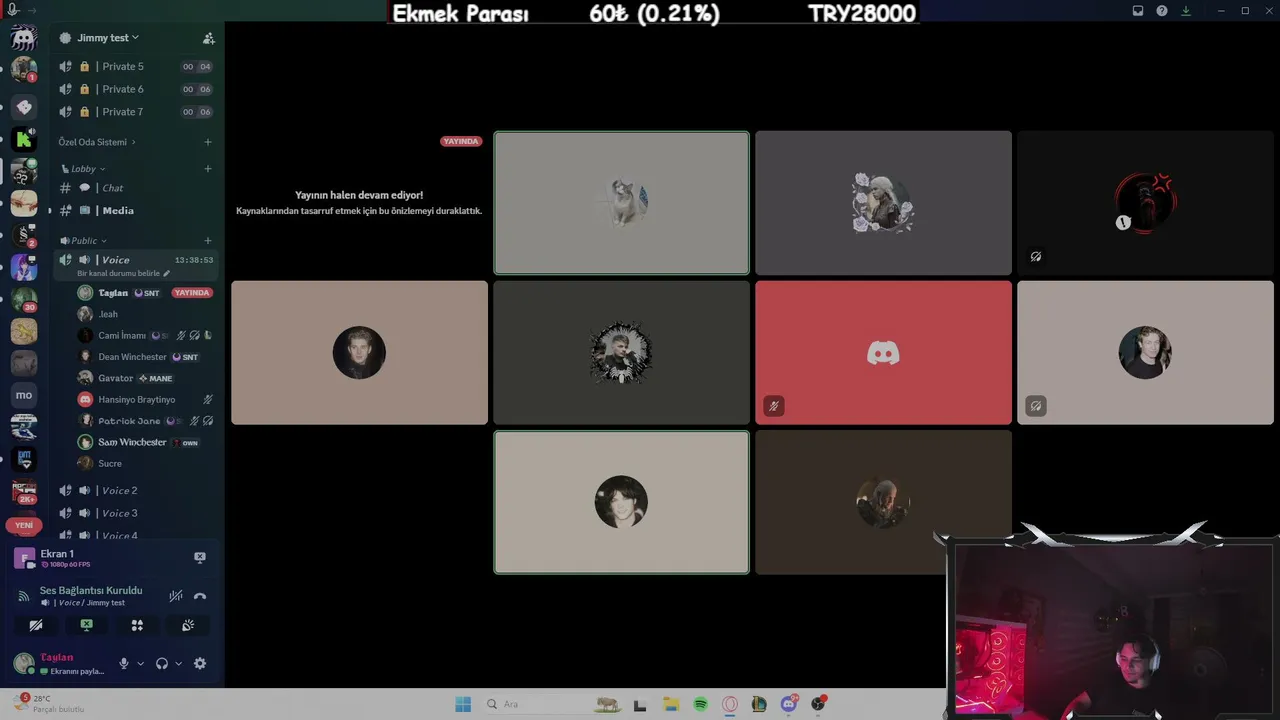Image resolution: width=1280 pixels, height=720 pixels.
Task: Open the green Kick server icon
Action: [24, 139]
